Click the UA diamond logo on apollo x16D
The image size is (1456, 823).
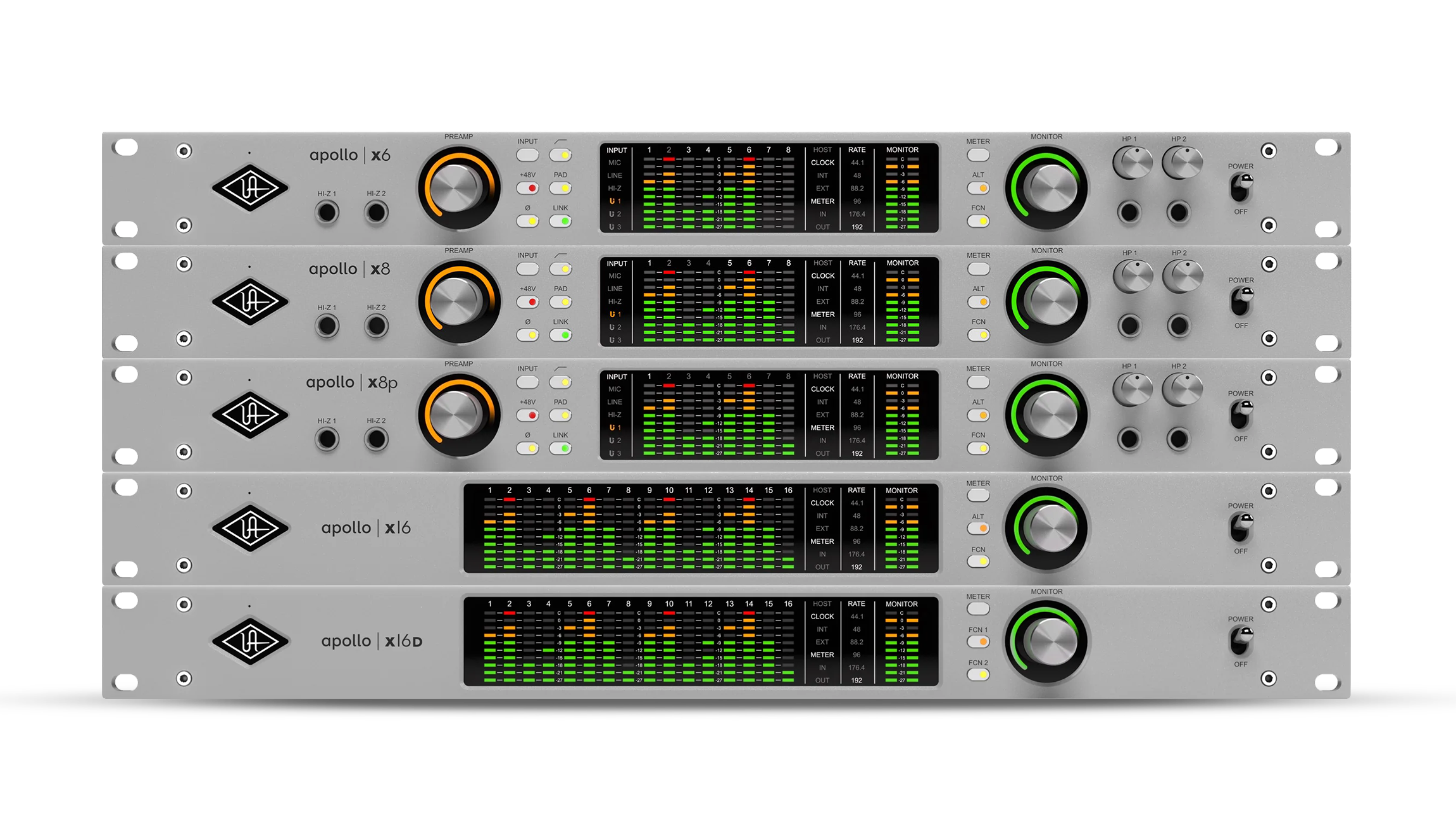(250, 641)
